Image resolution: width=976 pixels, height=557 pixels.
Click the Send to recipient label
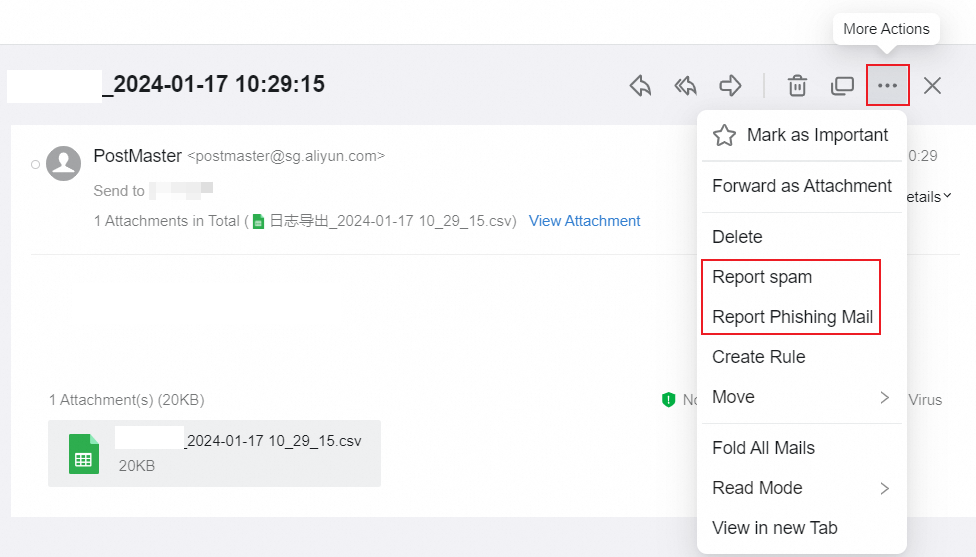[119, 191]
